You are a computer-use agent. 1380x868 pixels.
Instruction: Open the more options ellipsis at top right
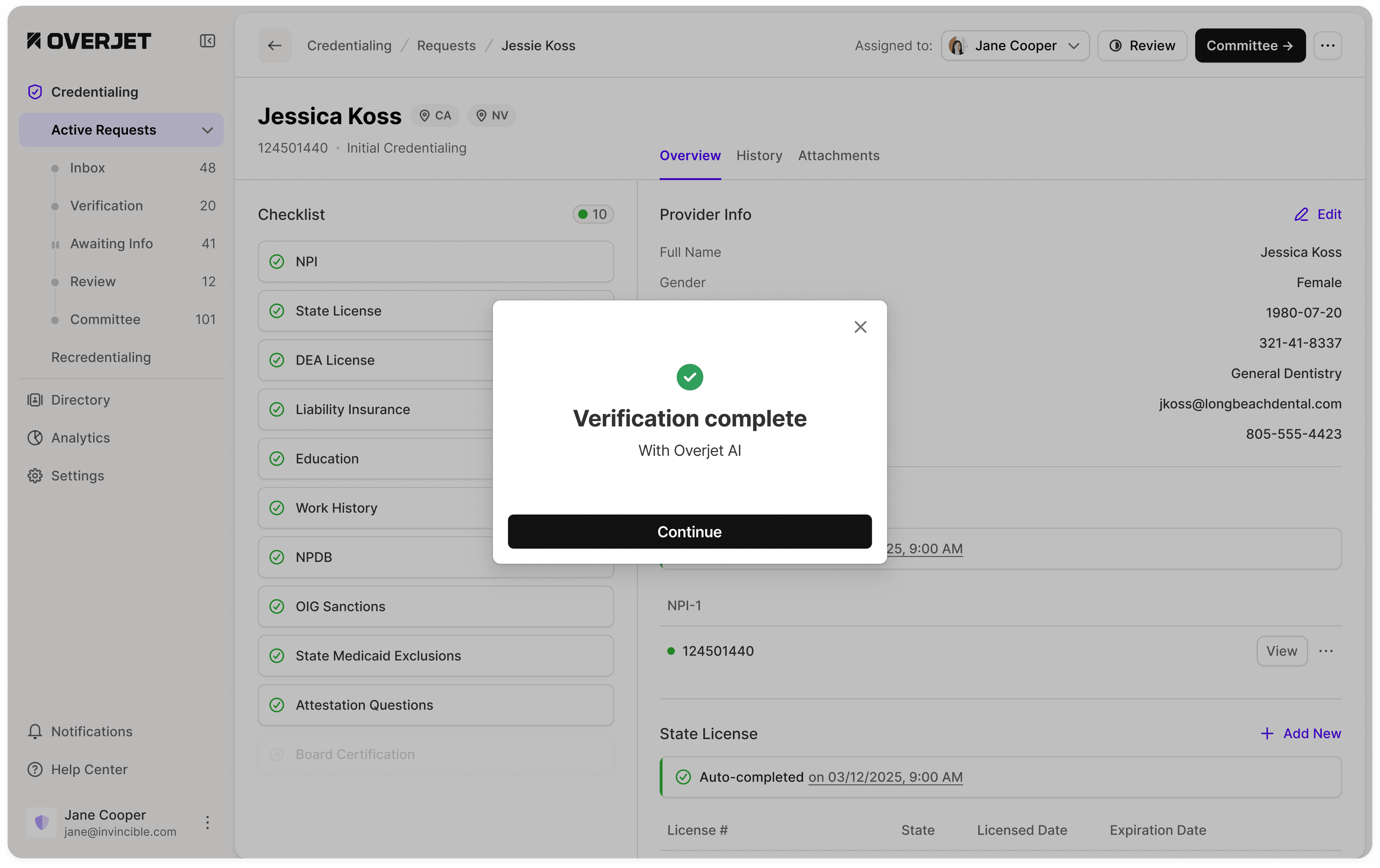tap(1328, 45)
